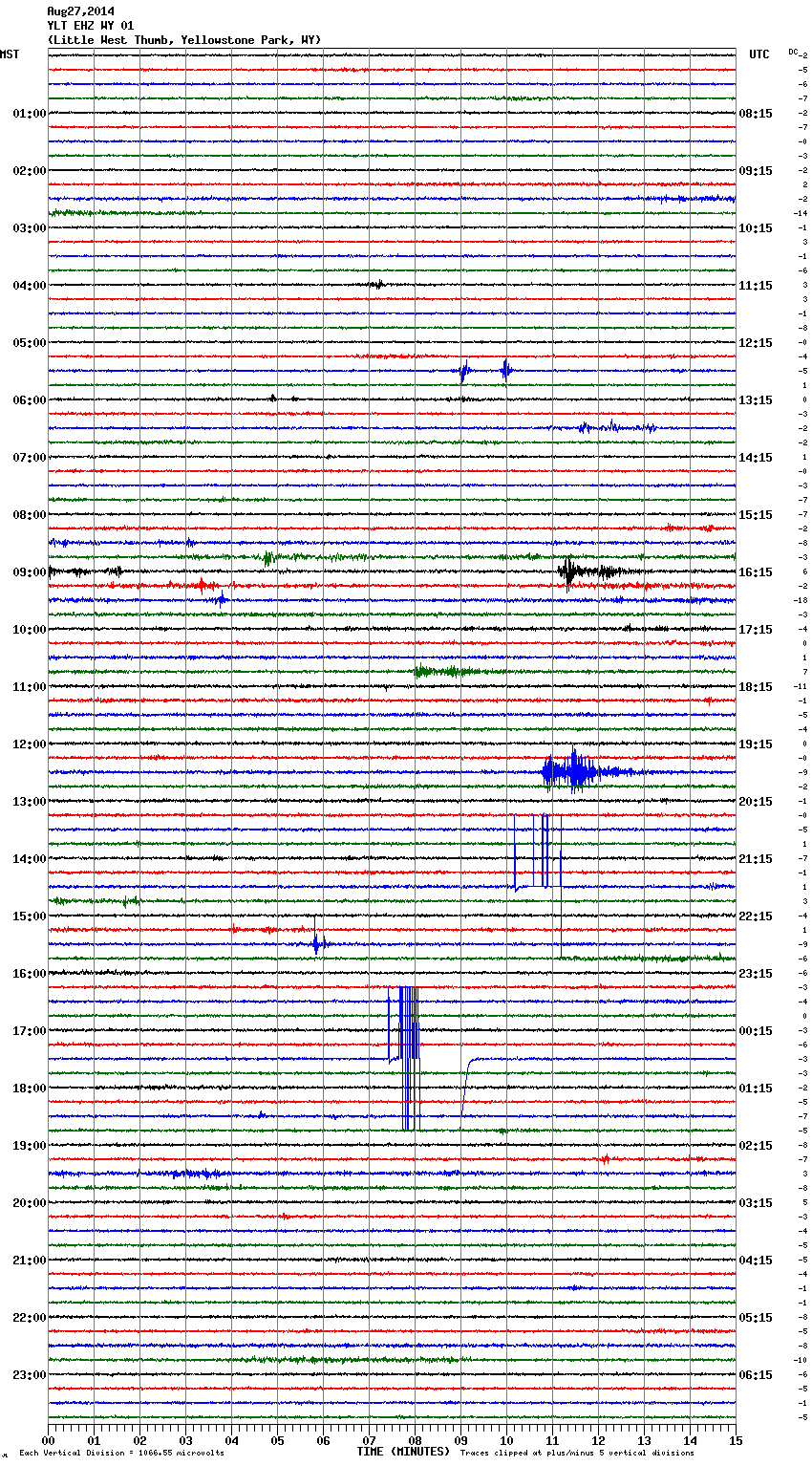Click the UTC timezone header
The image size is (812, 1466).
pos(759,54)
